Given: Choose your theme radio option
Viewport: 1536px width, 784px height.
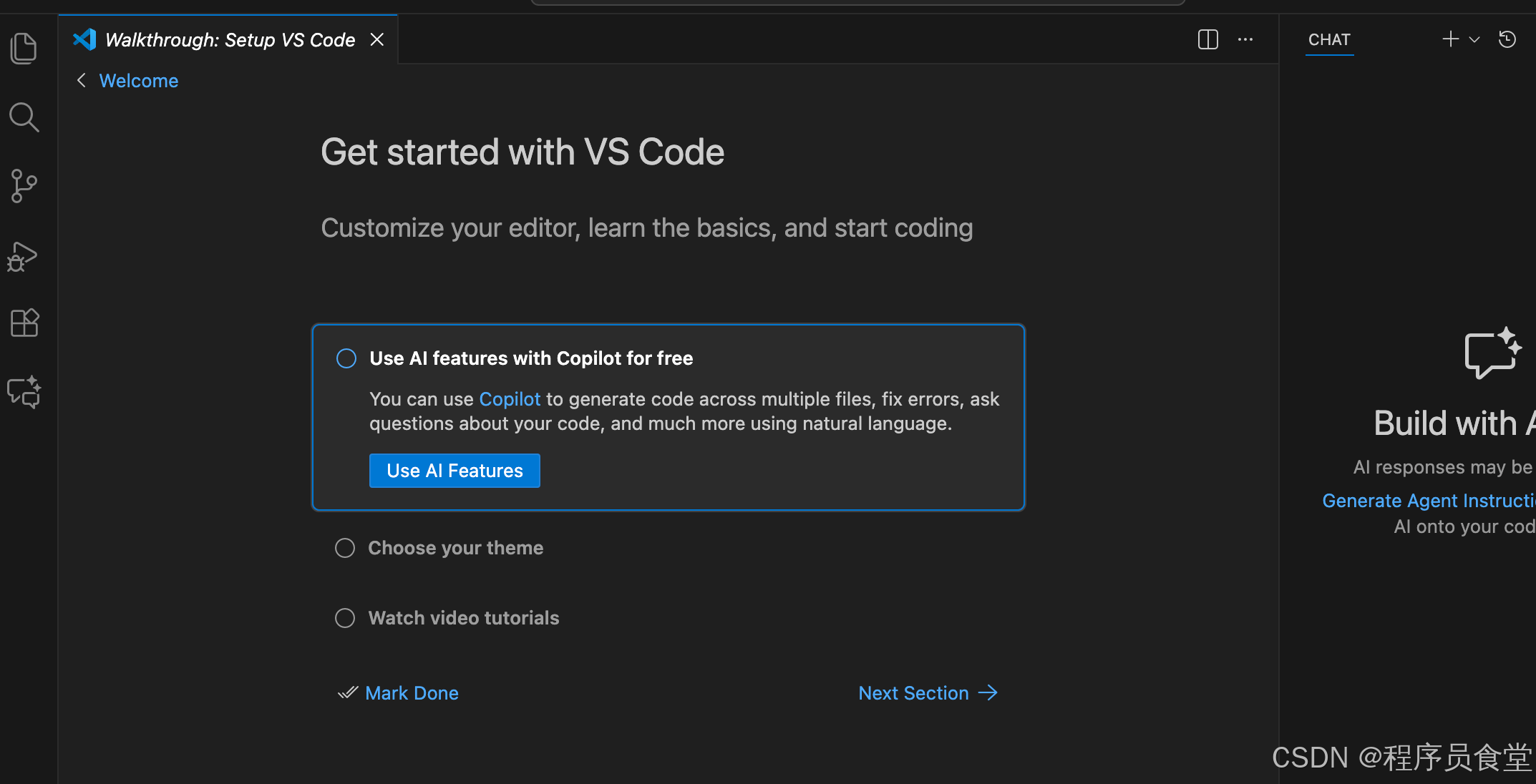Looking at the screenshot, I should (x=344, y=547).
